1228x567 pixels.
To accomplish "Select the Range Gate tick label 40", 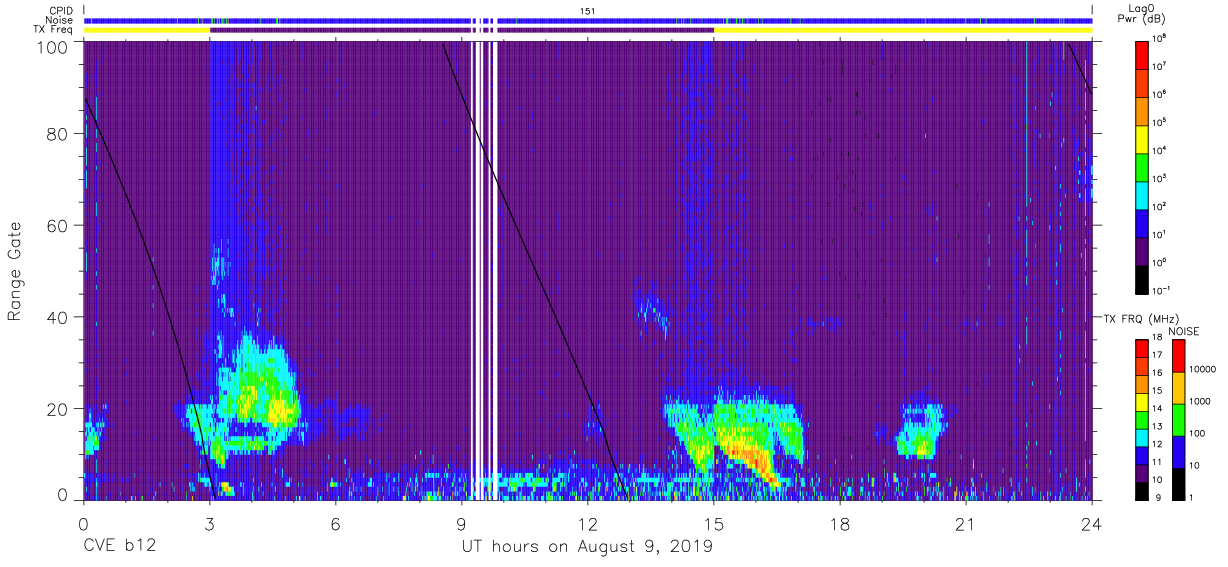I will point(58,317).
